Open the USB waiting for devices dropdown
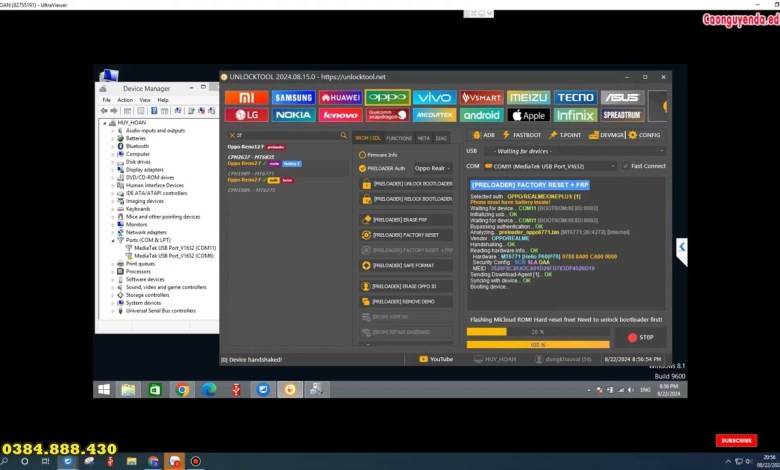The image size is (780, 470). (x=576, y=151)
